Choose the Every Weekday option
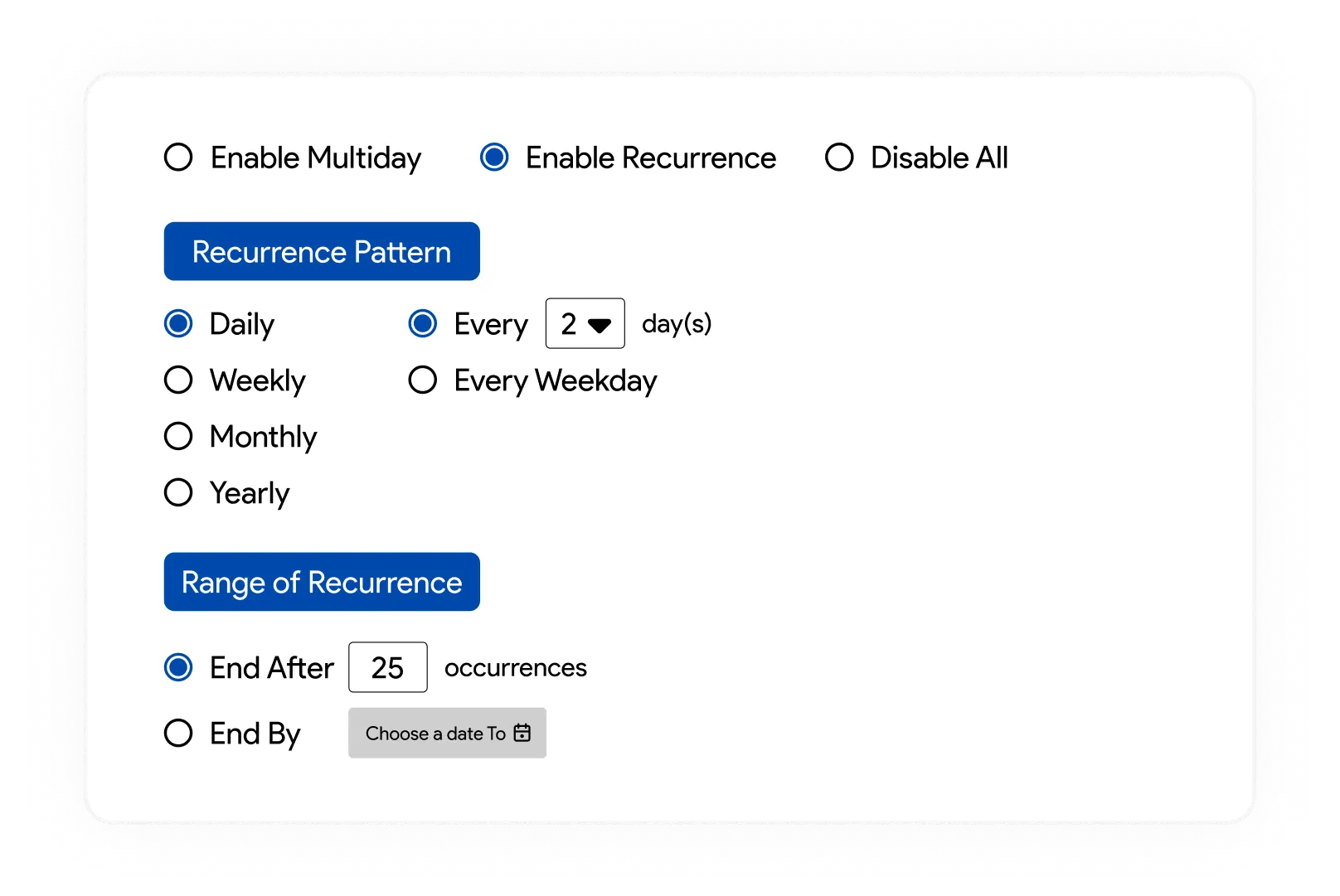Image resolution: width=1340 pixels, height=896 pixels. (x=423, y=380)
